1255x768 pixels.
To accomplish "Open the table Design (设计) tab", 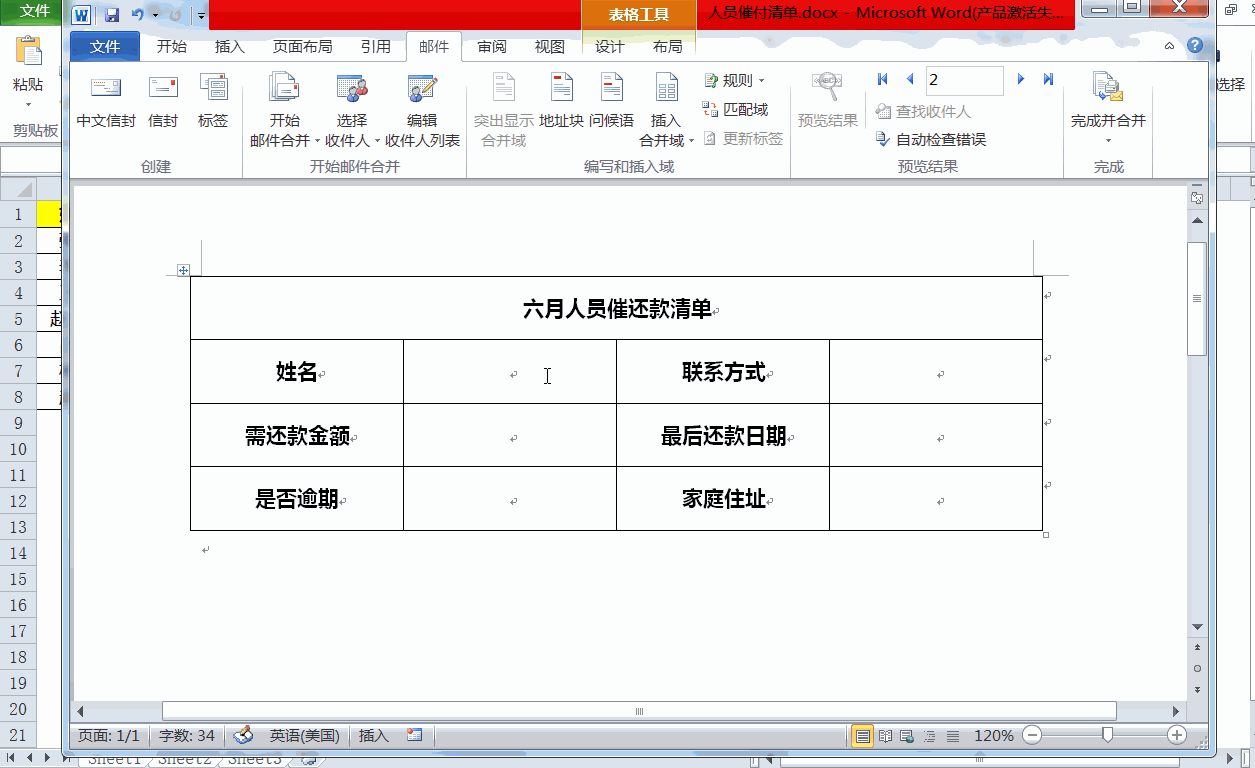I will [x=610, y=47].
